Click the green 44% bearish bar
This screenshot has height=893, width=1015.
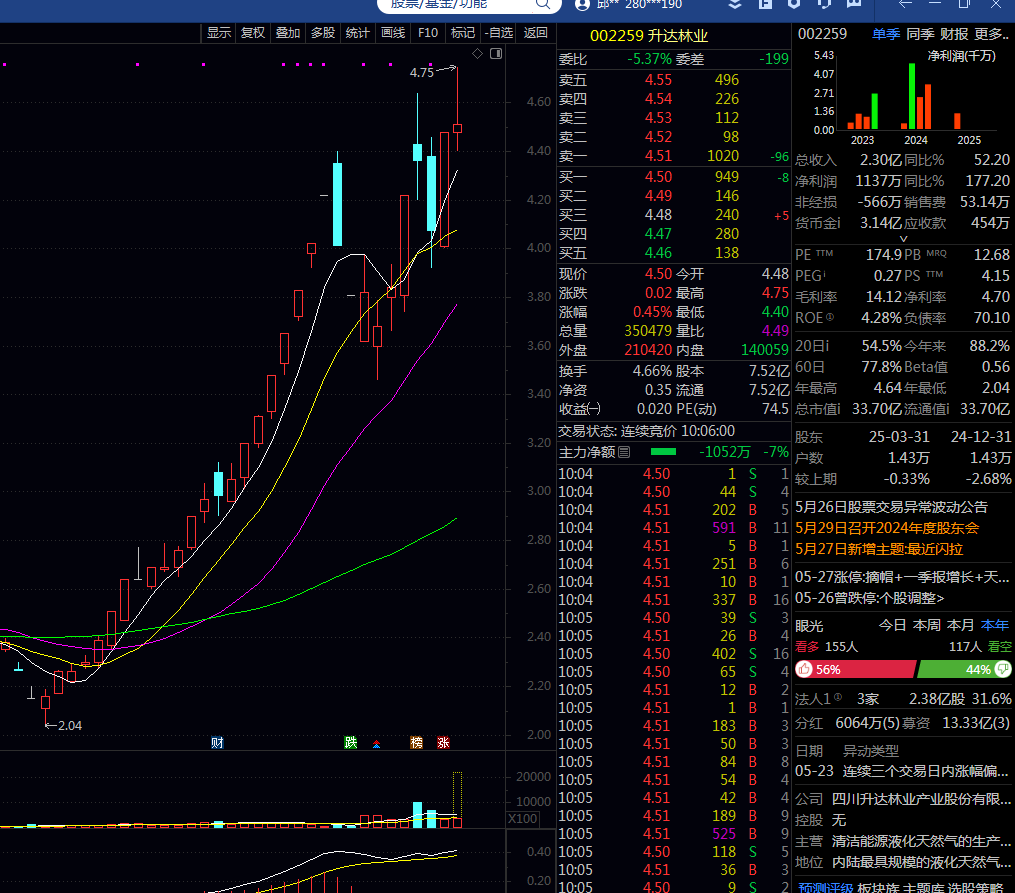pyautogui.click(x=965, y=669)
